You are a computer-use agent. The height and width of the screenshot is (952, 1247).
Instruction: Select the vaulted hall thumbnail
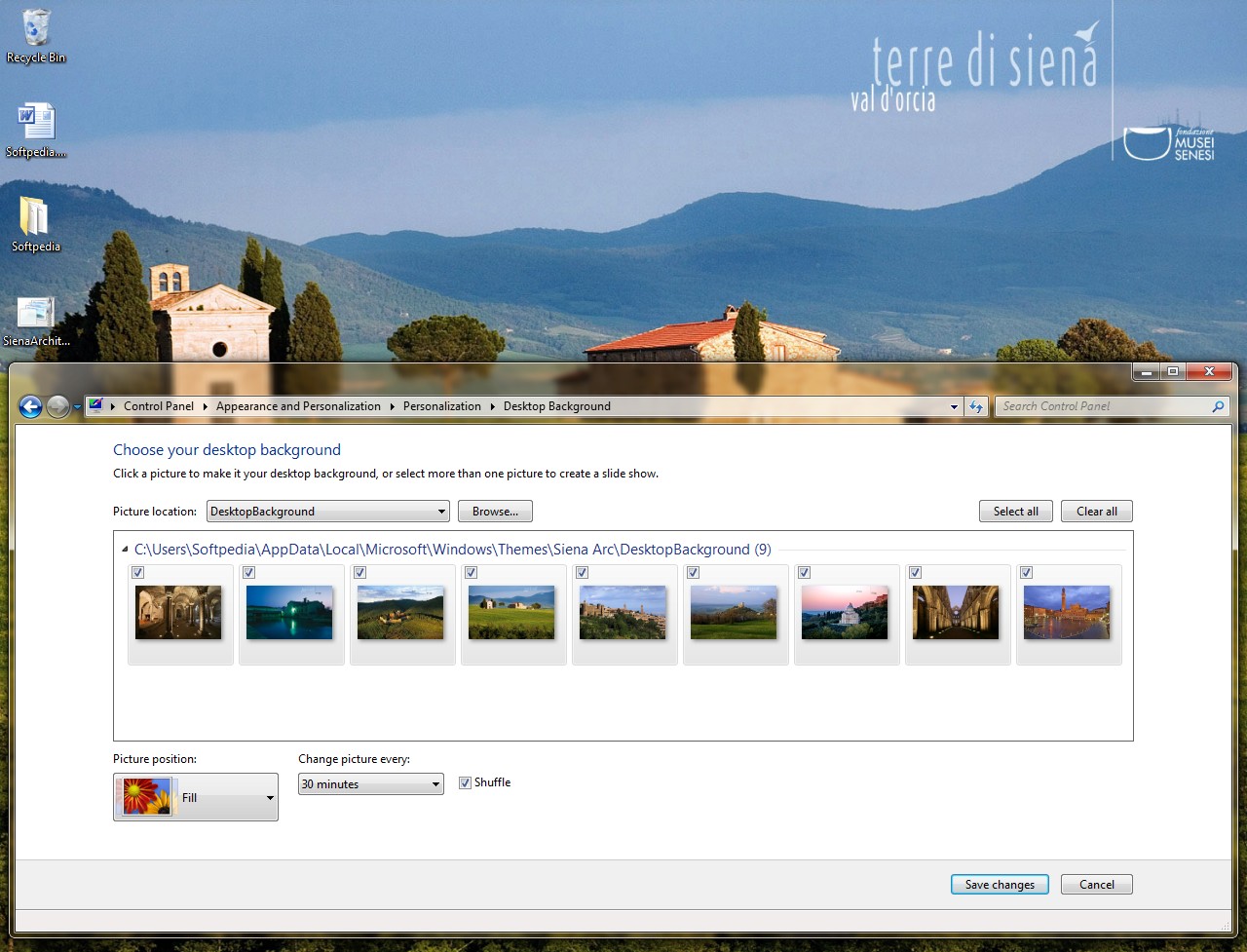click(x=956, y=613)
